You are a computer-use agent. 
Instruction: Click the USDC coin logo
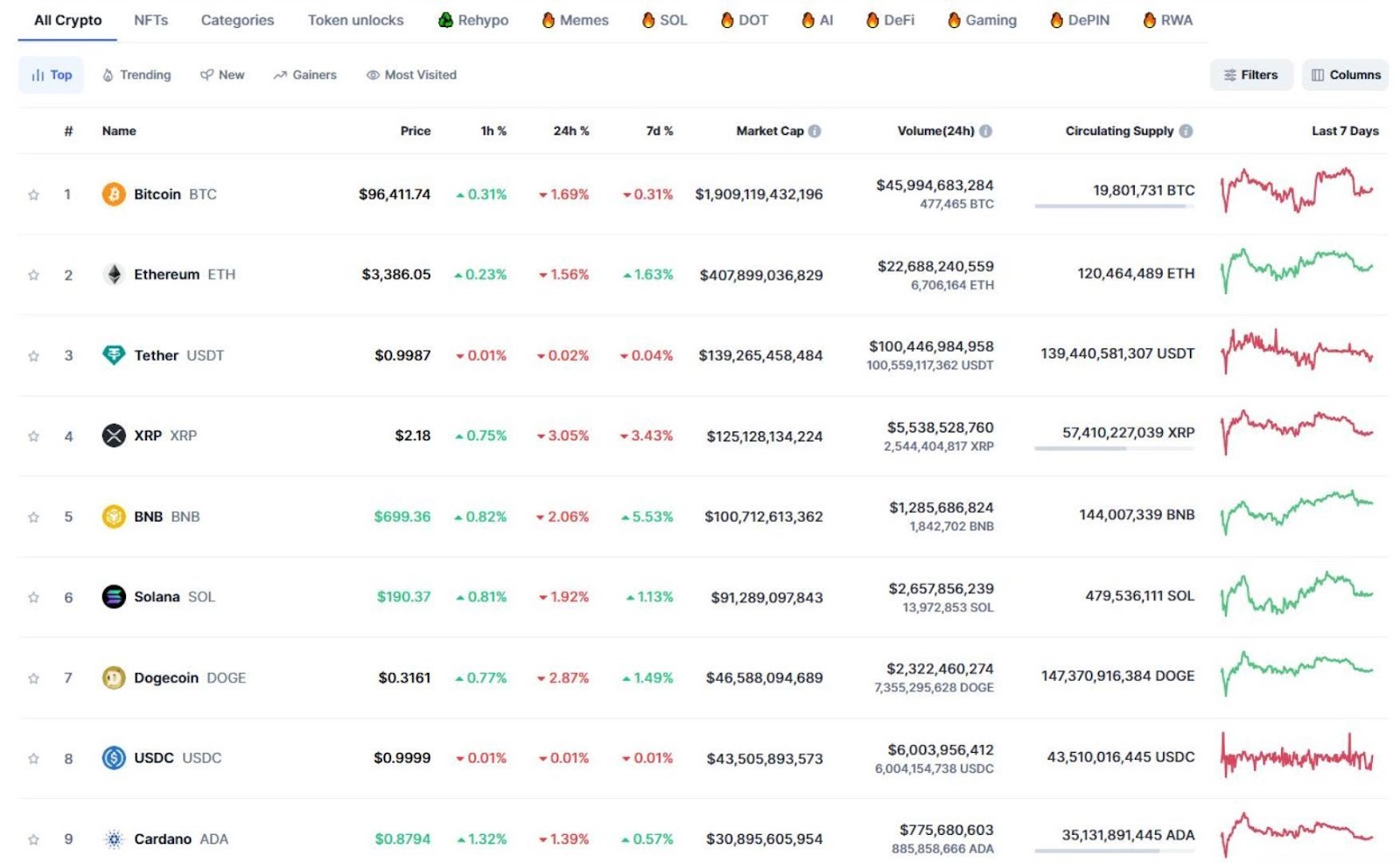(114, 757)
